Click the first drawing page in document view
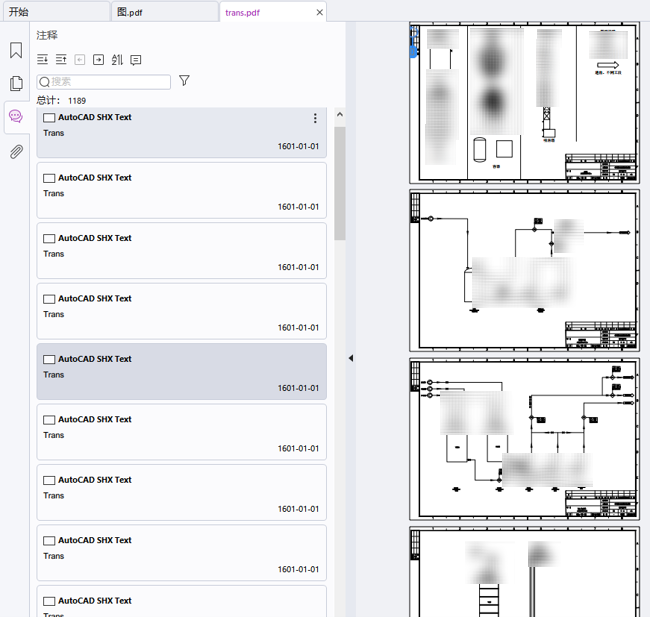Image resolution: width=650 pixels, height=617 pixels. click(524, 103)
